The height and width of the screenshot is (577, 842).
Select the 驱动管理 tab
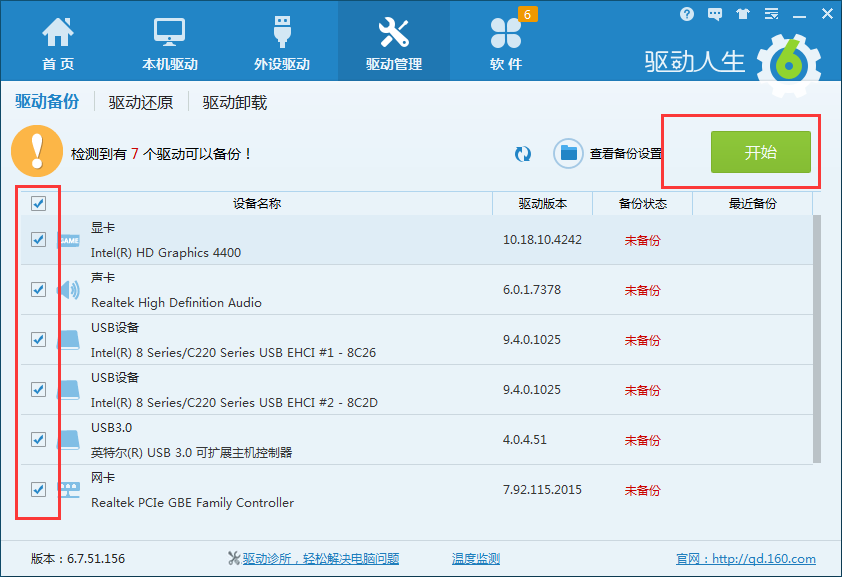click(394, 43)
